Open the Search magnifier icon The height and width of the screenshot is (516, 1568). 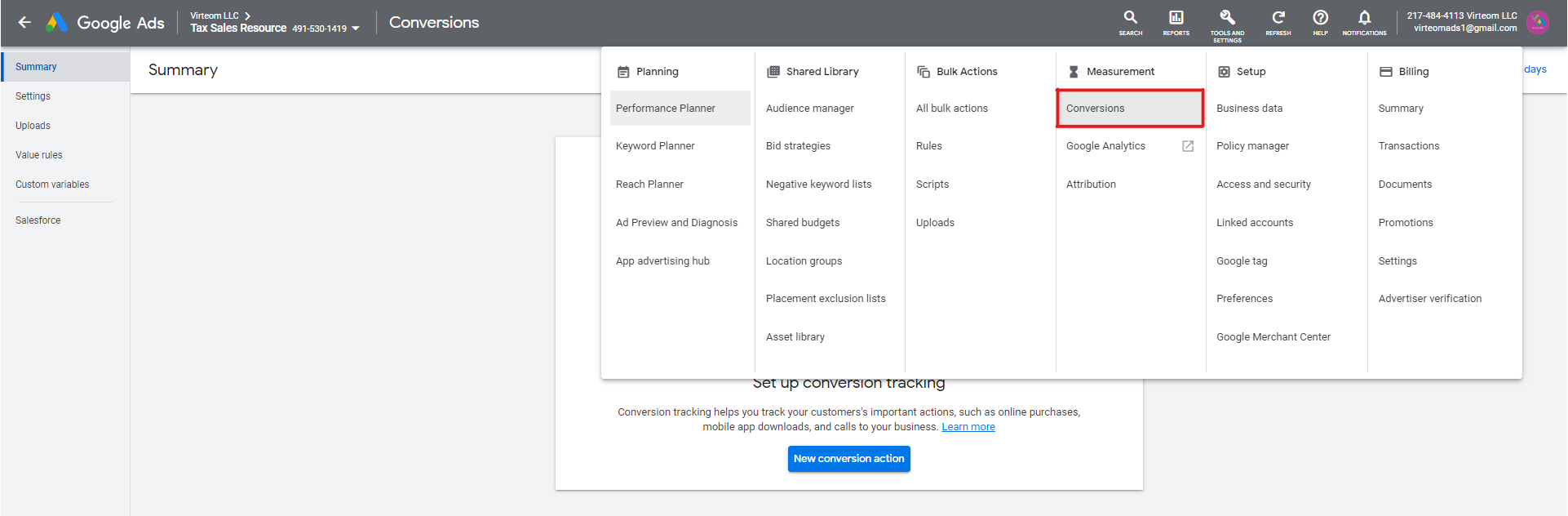coord(1130,18)
